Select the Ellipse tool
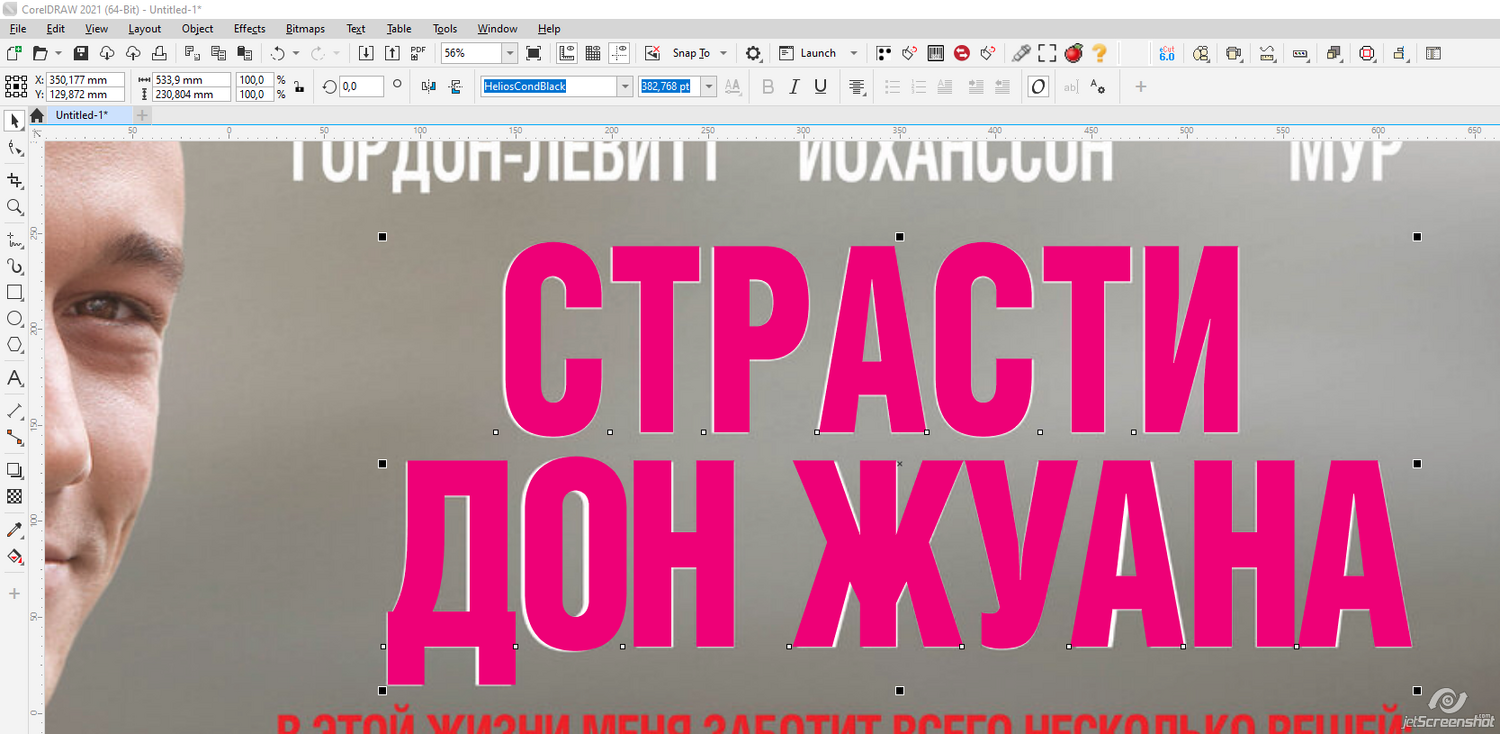The width and height of the screenshot is (1500, 734). 15,319
